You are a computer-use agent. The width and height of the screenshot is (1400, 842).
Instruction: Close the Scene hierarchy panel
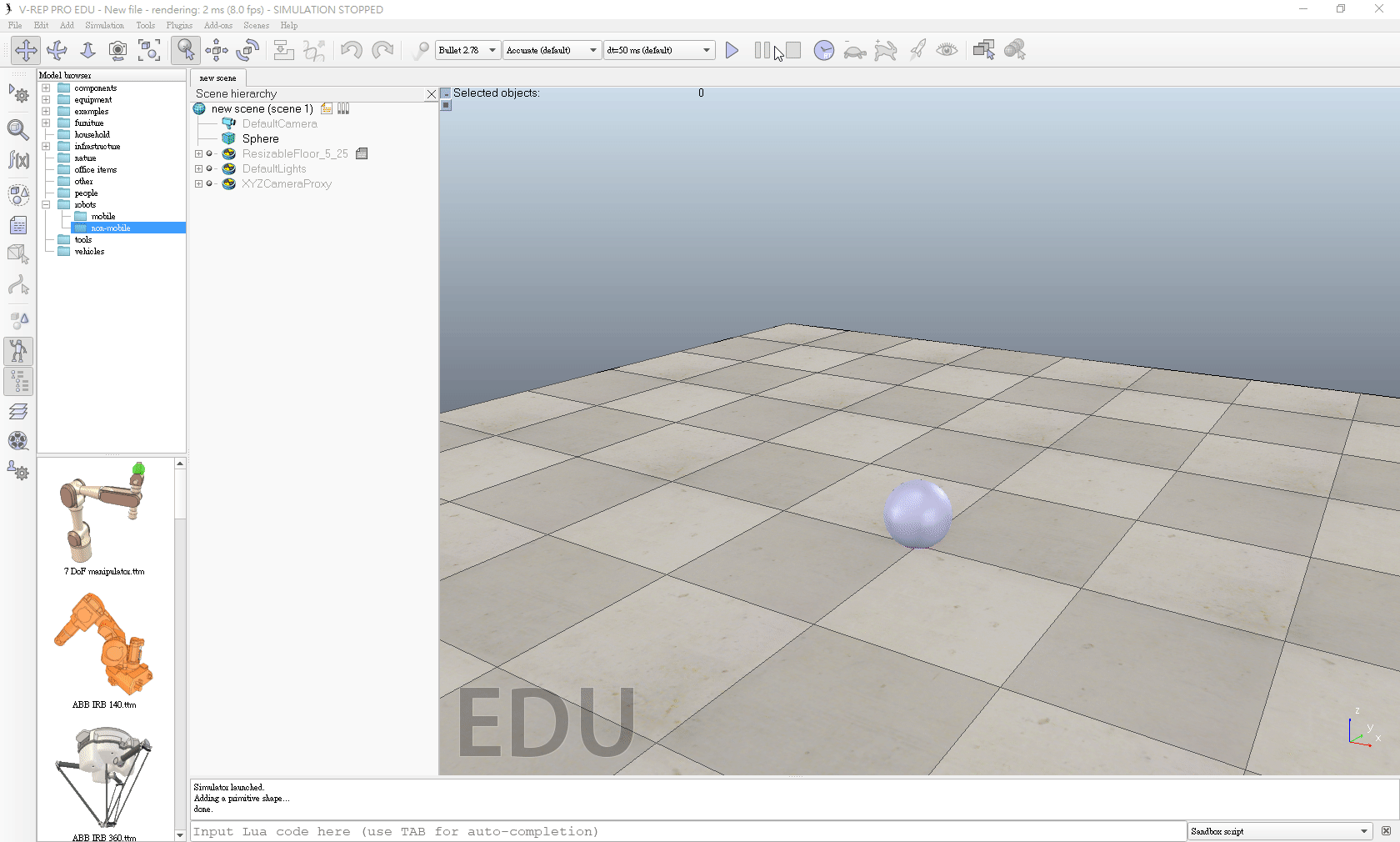pos(432,94)
